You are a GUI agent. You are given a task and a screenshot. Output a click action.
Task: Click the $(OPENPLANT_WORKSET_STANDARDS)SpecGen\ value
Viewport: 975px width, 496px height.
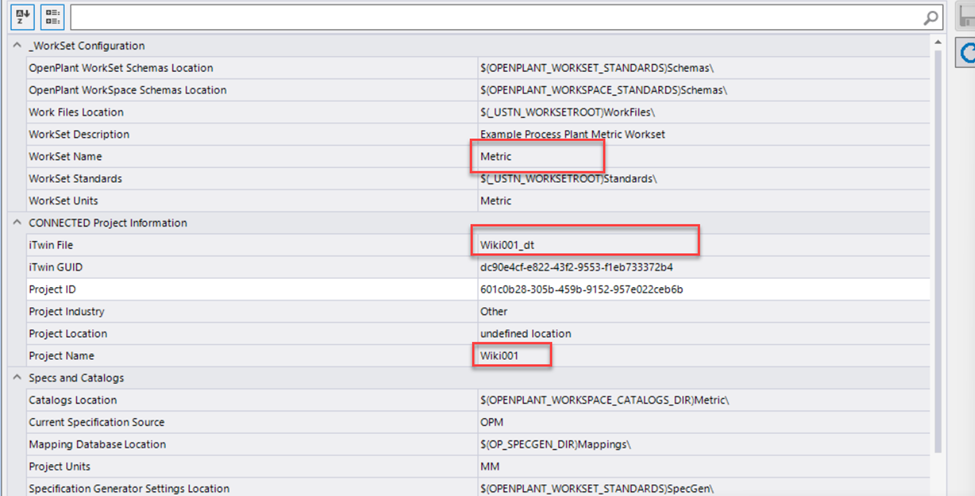(x=597, y=489)
